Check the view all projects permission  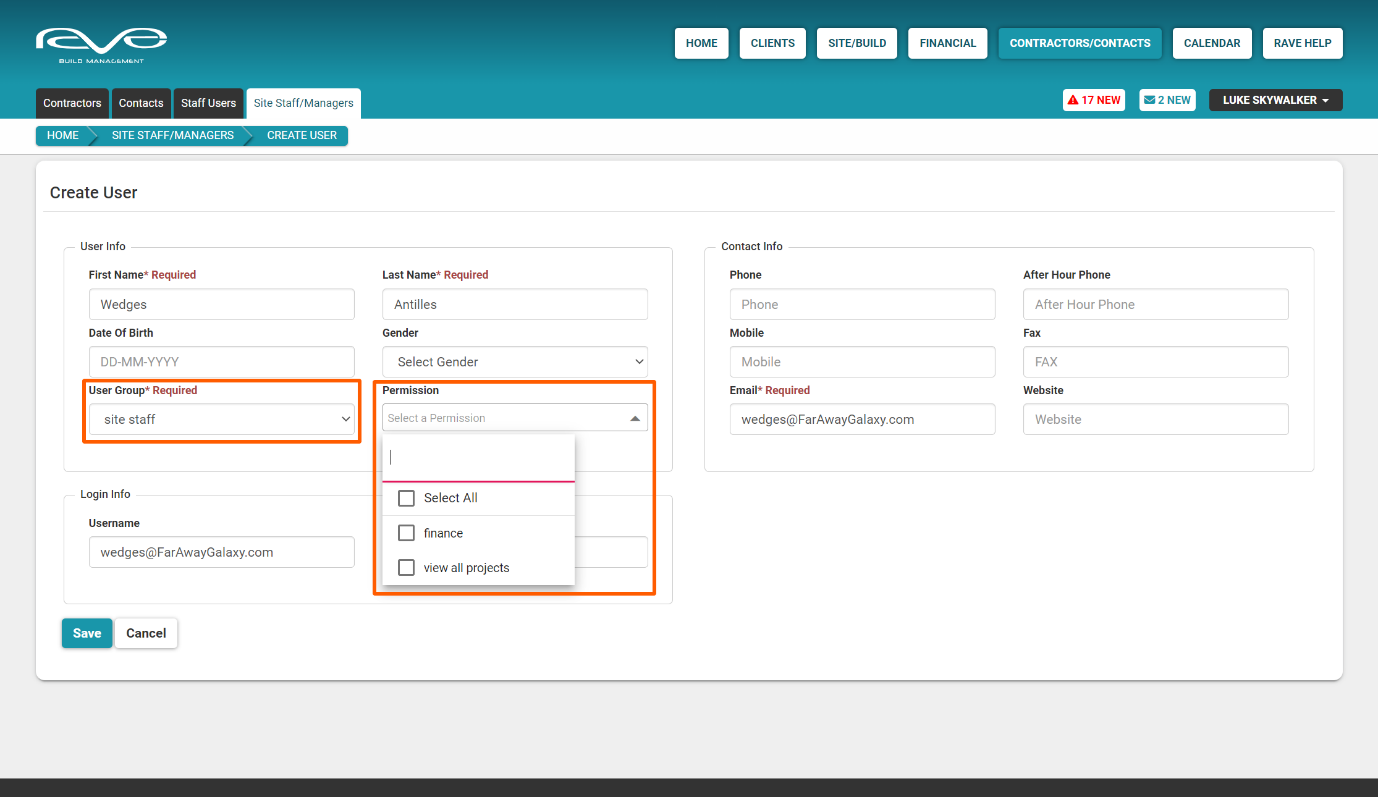[406, 567]
